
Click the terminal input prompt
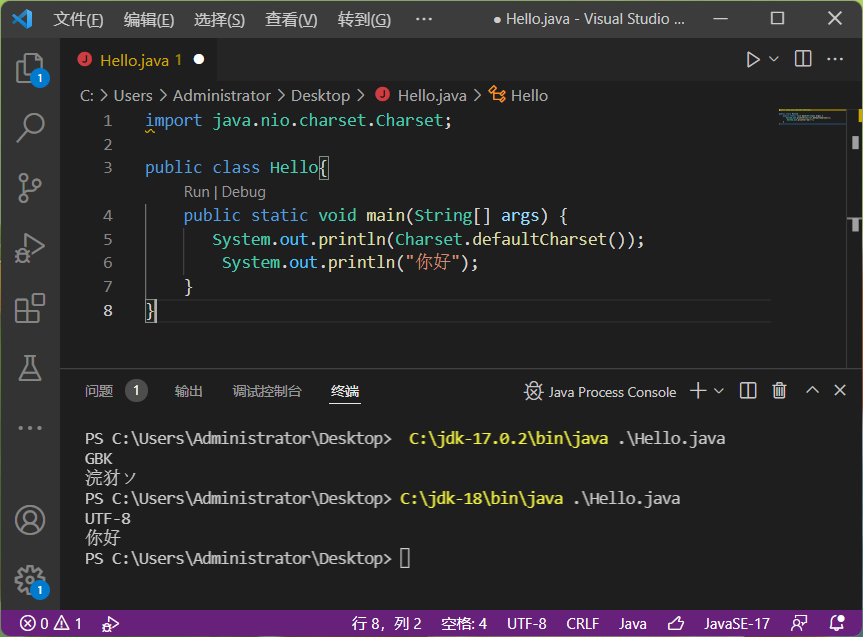(x=405, y=558)
